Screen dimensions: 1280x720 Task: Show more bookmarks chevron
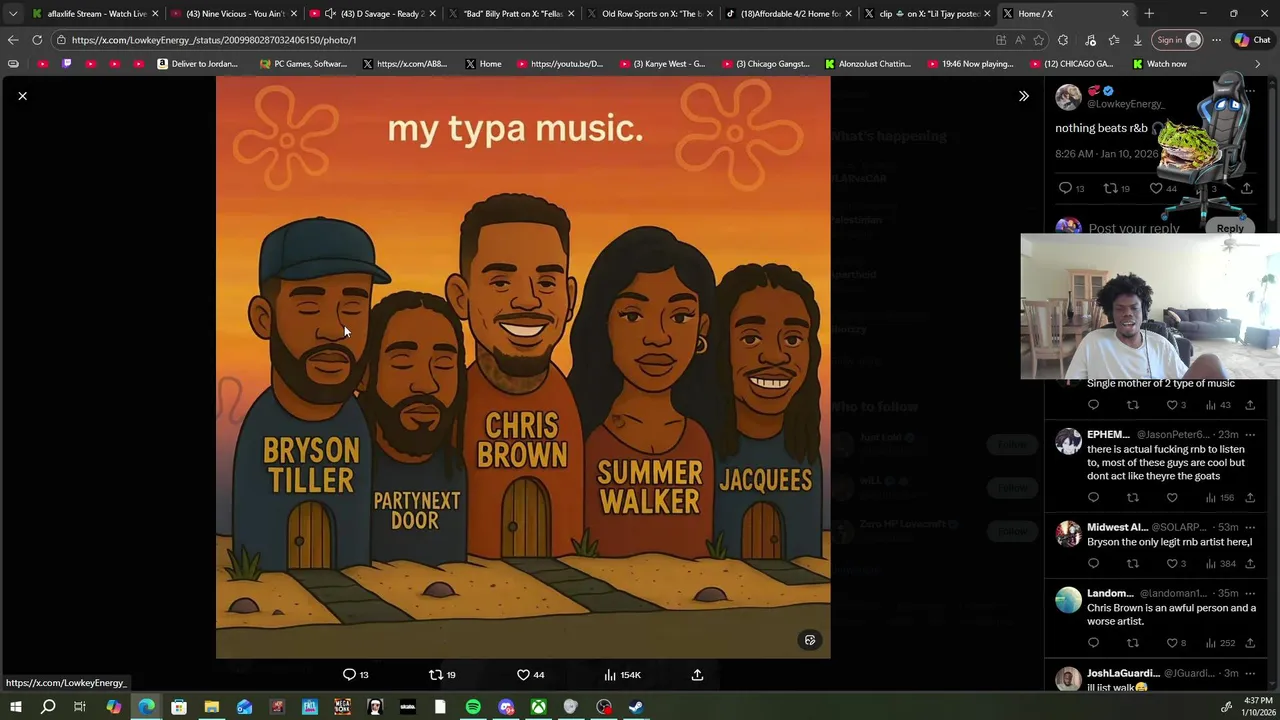(x=1258, y=64)
